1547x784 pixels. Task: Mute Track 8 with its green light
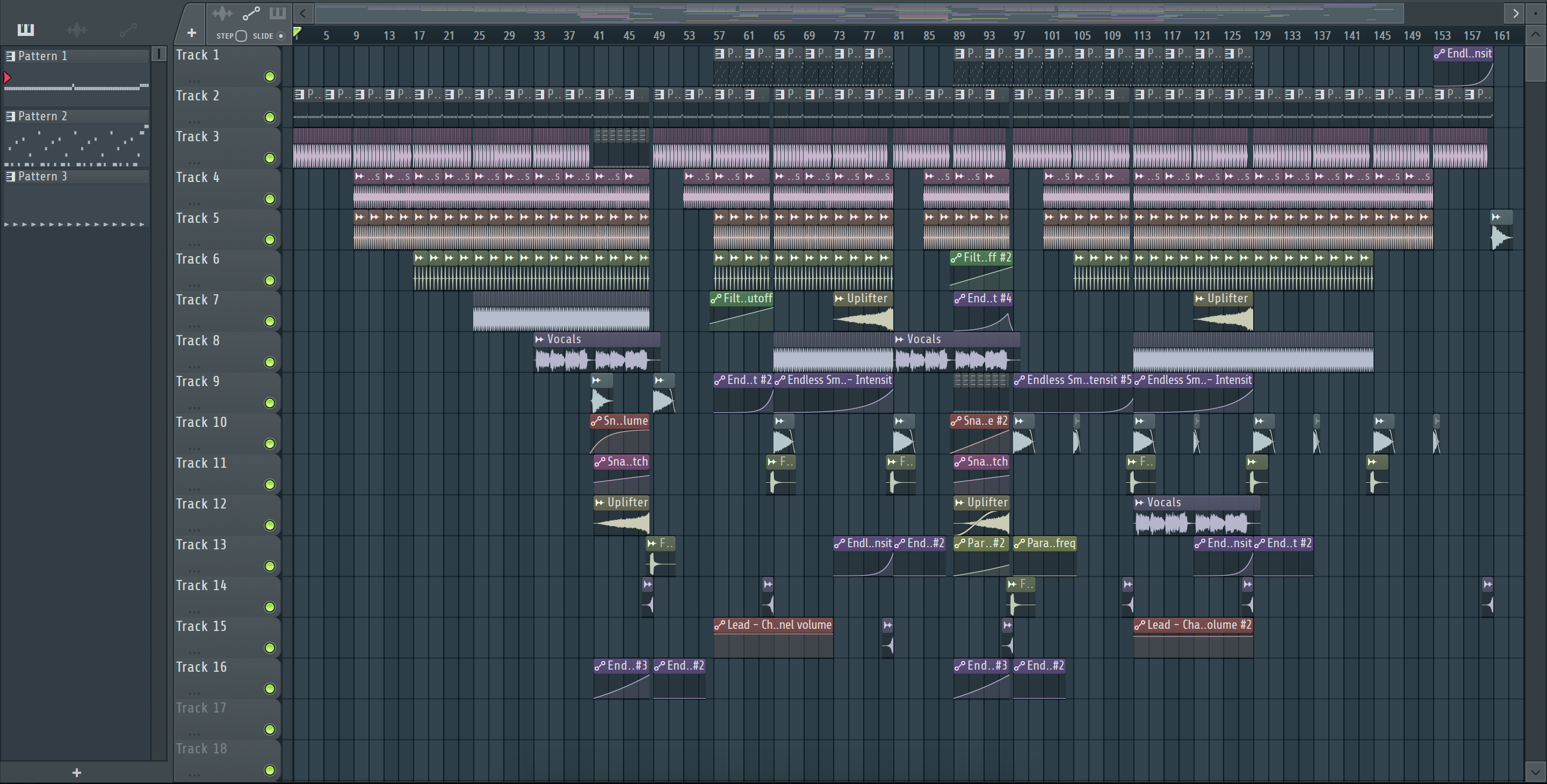point(270,362)
